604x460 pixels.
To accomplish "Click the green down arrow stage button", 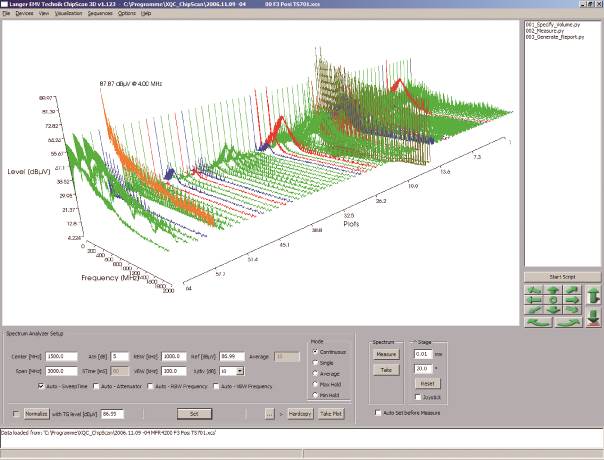I will click(553, 310).
